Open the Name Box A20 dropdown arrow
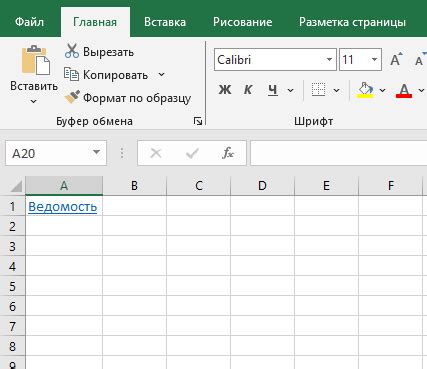Viewport: 427px width, 369px height. tap(96, 152)
